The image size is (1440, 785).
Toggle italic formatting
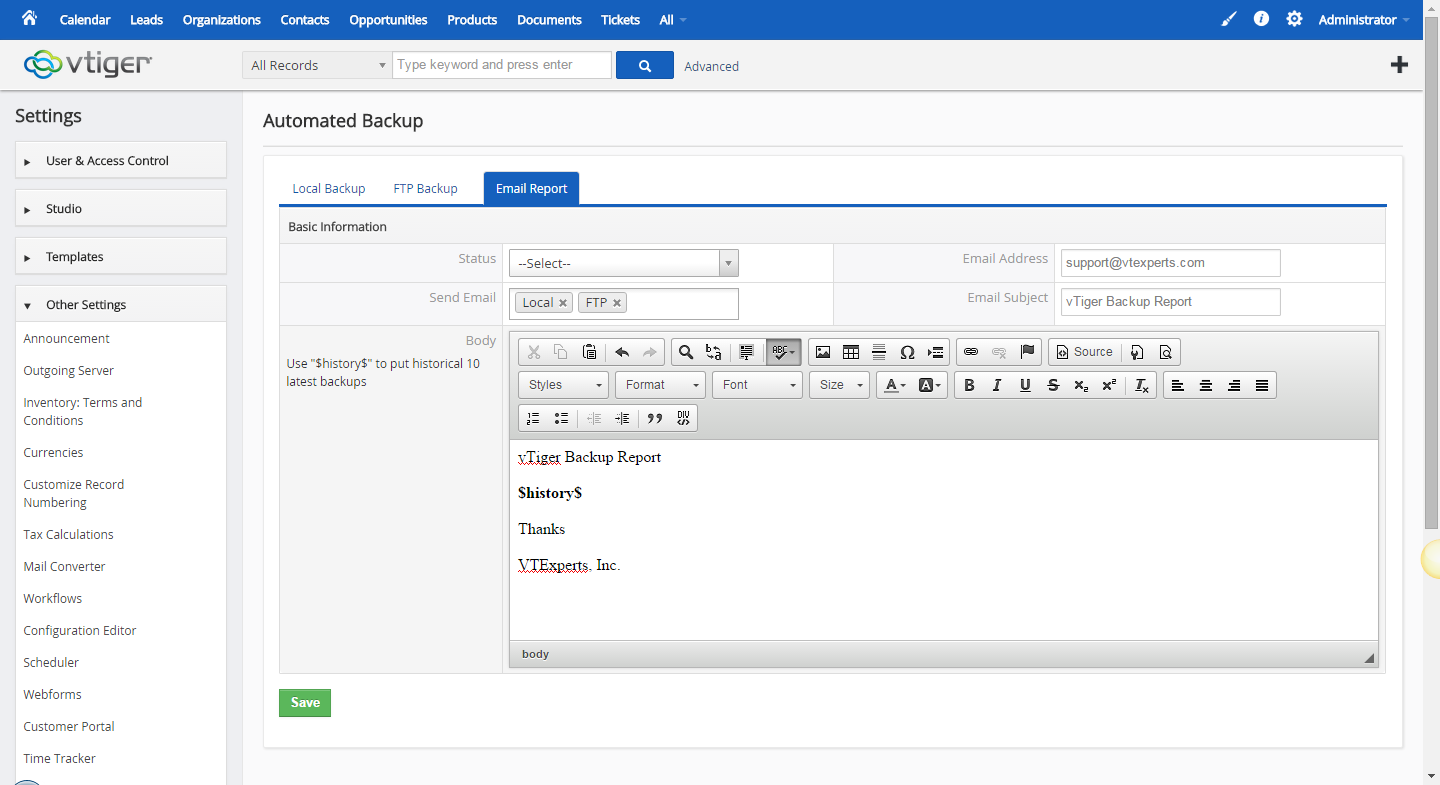[x=997, y=385]
